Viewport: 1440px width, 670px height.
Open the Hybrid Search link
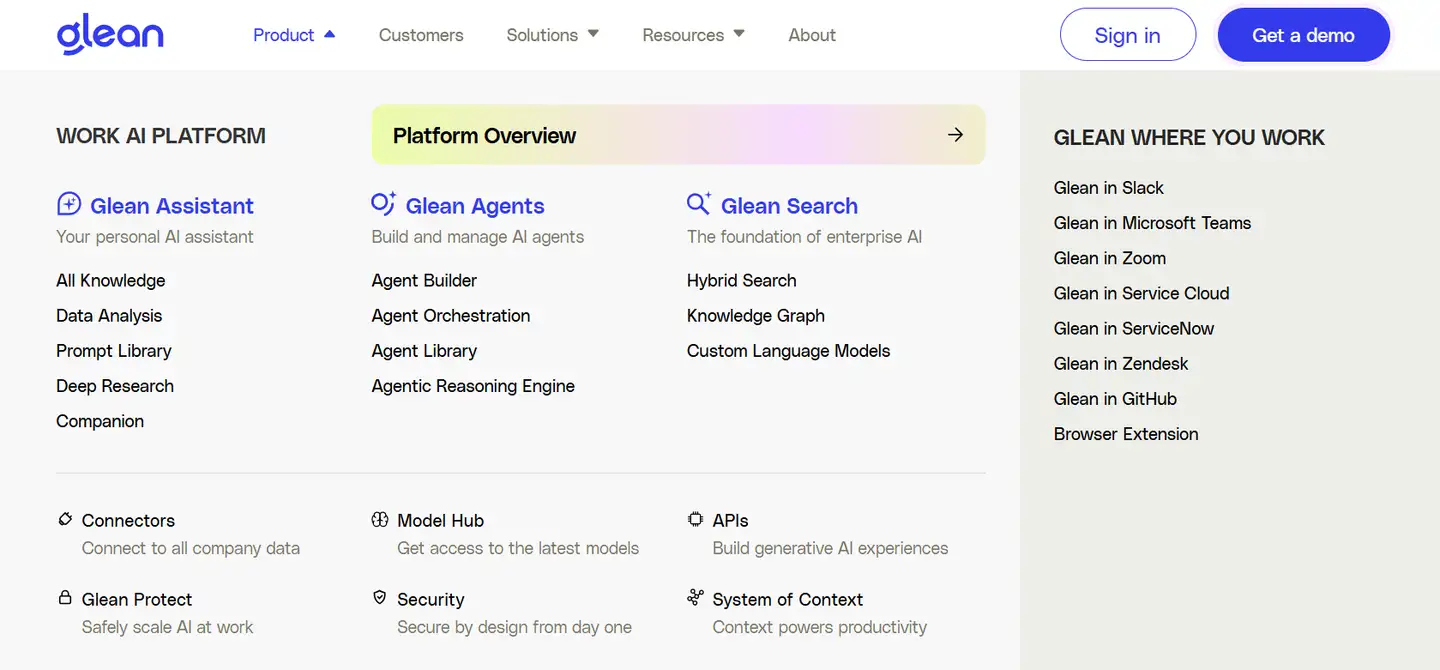[742, 281]
